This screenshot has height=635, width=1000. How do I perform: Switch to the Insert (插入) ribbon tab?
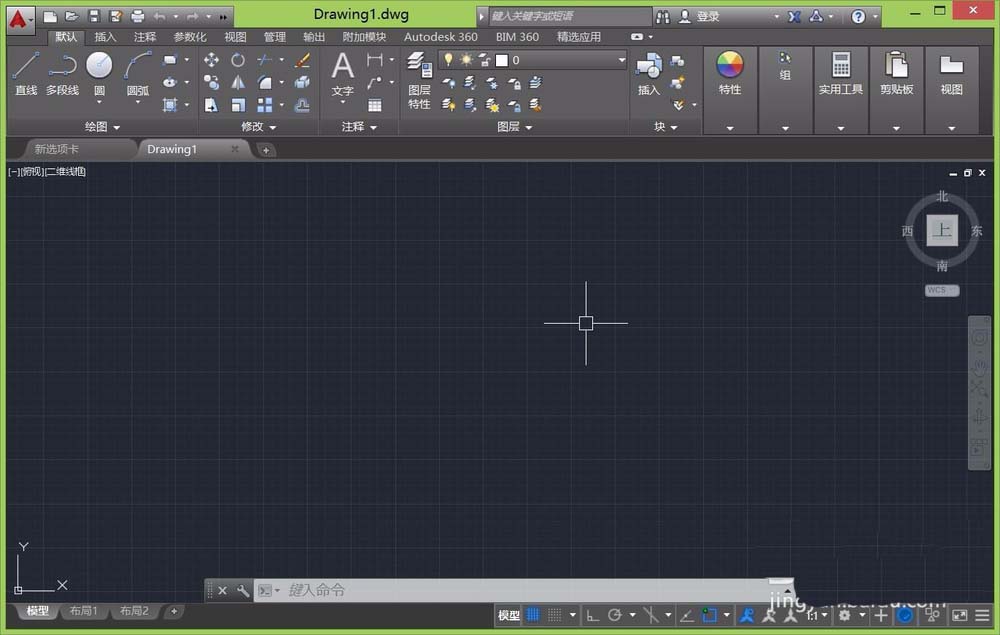[105, 37]
